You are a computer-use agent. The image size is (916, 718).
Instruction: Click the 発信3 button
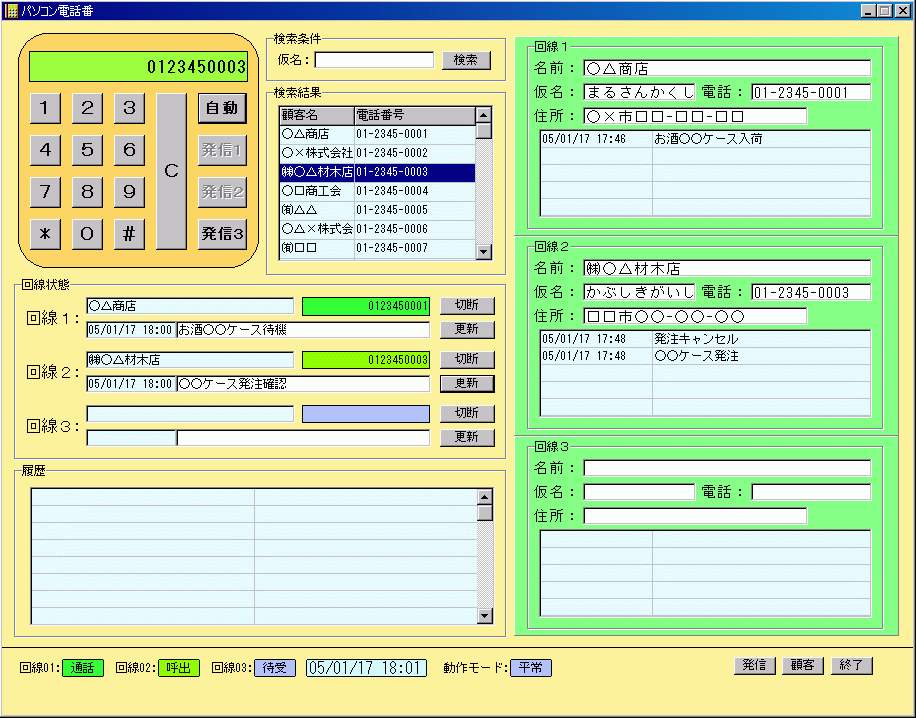222,234
